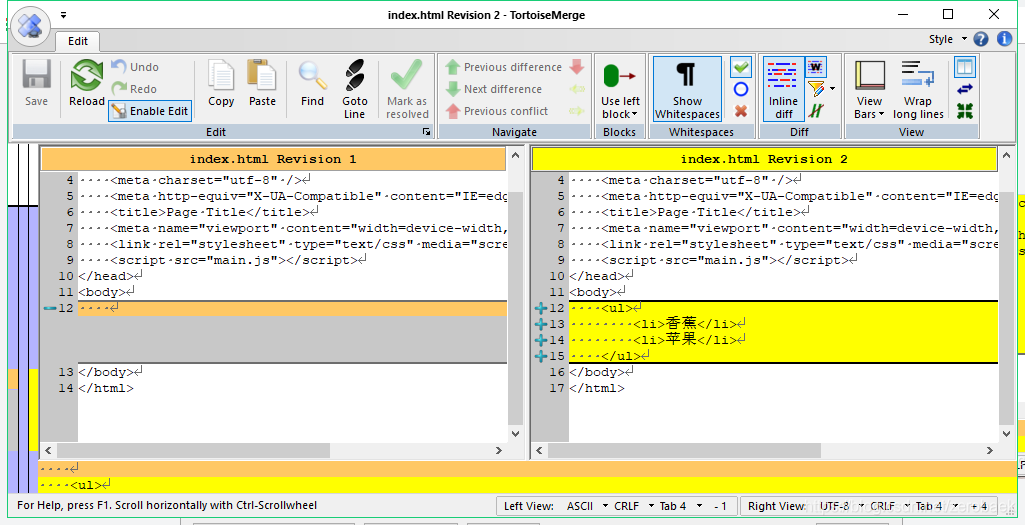Toggle Enable Edit mode
This screenshot has height=525, width=1025.
pyautogui.click(x=150, y=111)
